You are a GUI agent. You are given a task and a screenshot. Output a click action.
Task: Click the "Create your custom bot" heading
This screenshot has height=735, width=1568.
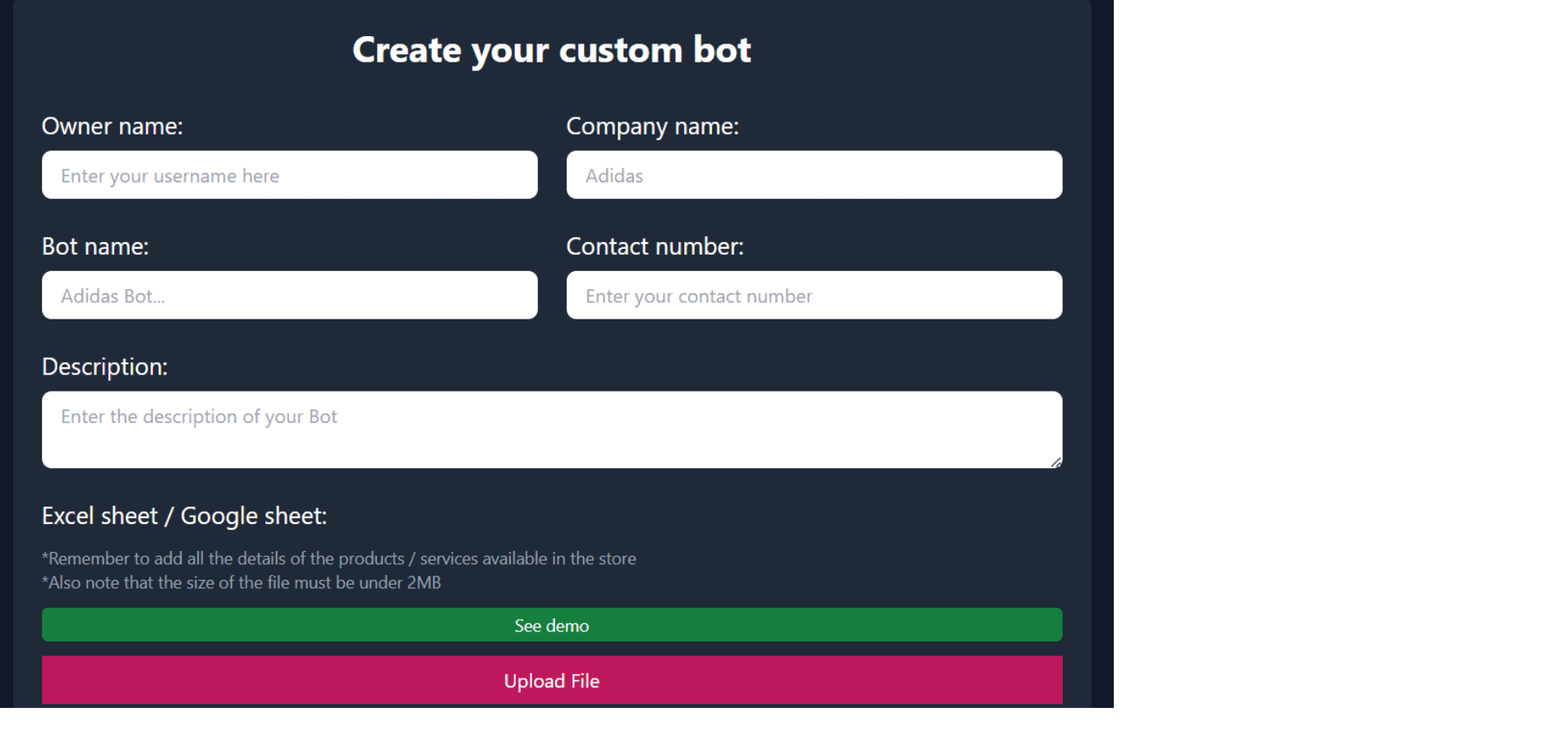click(x=551, y=50)
